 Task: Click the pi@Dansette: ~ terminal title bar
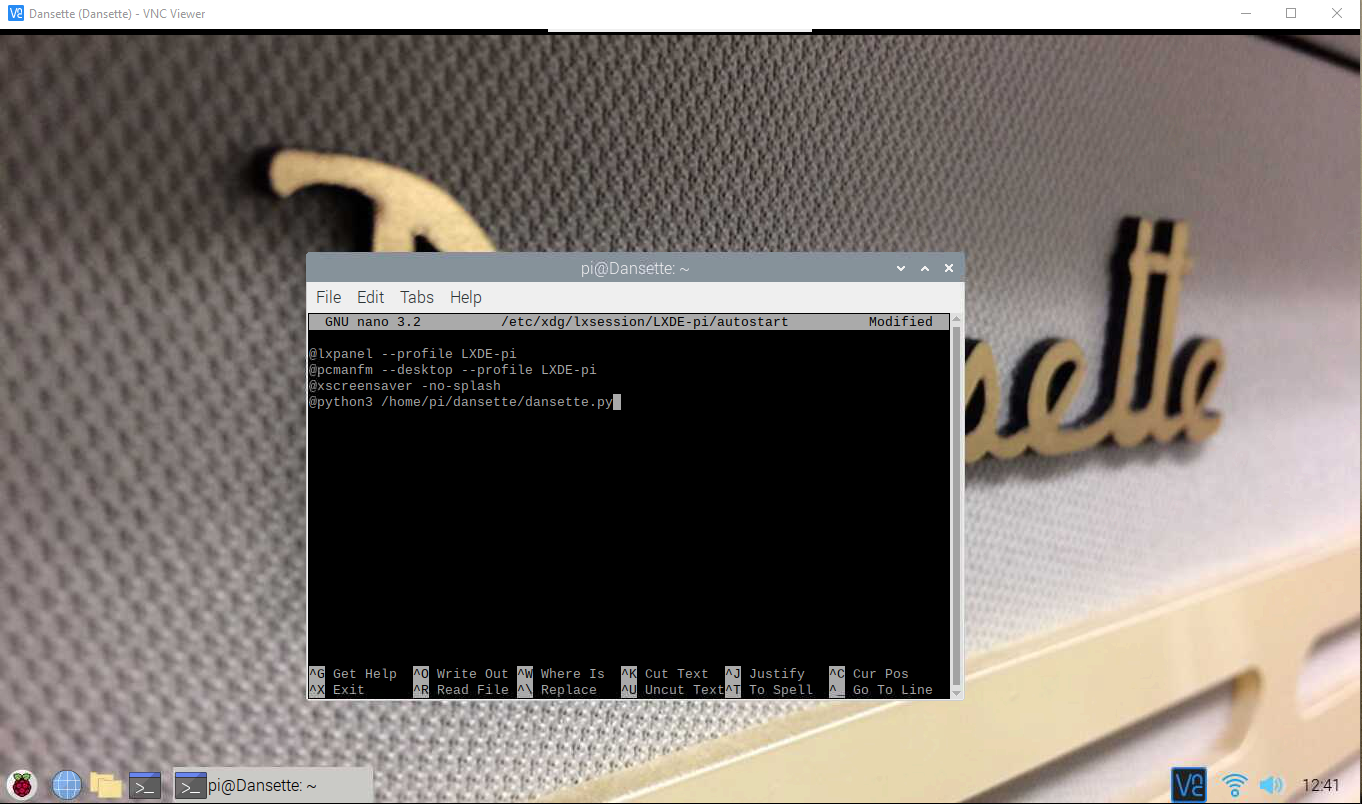(x=635, y=268)
